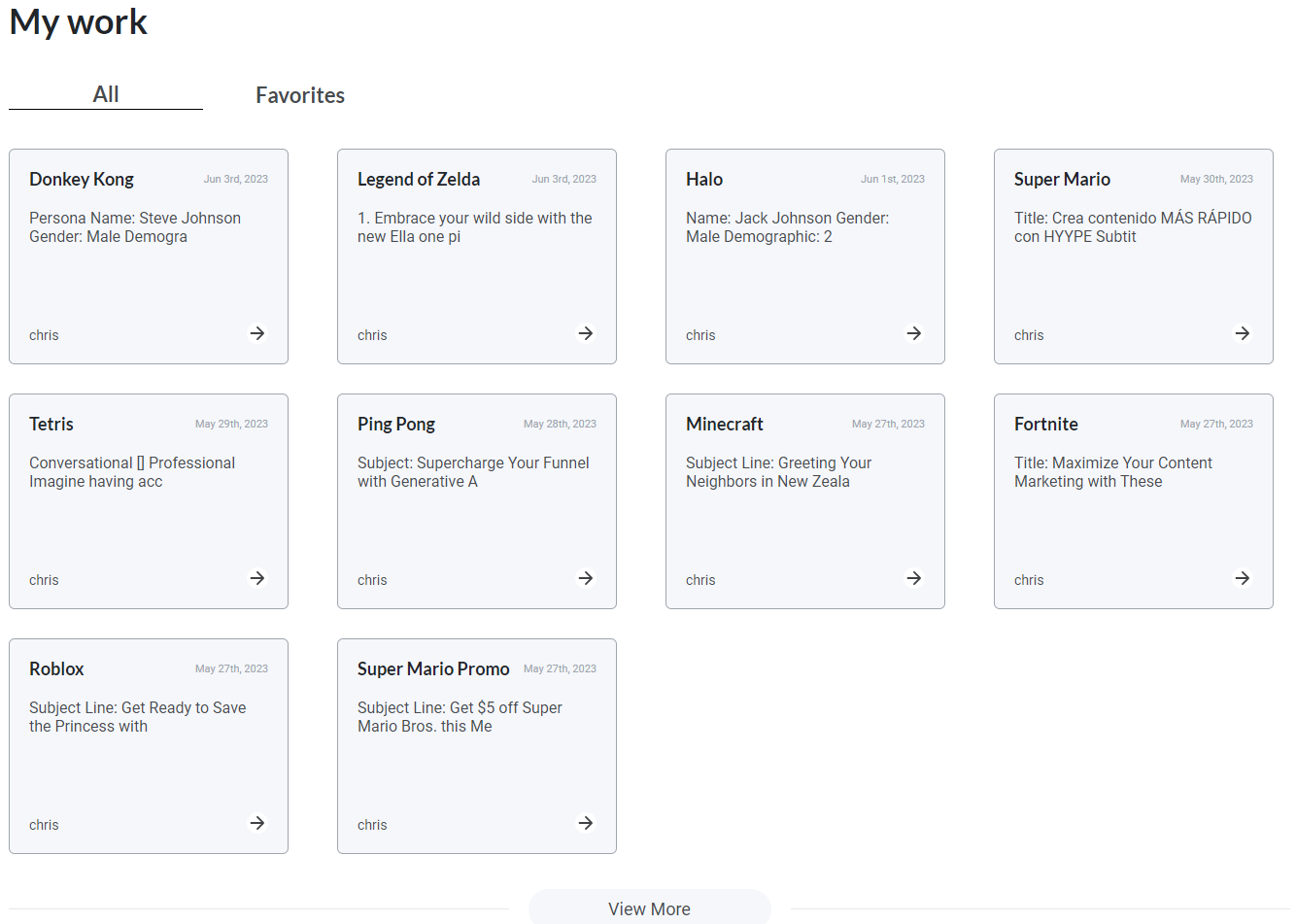Click the May 29th, 2023 date on Tetris
The height and width of the screenshot is (924, 1296).
pyautogui.click(x=231, y=424)
